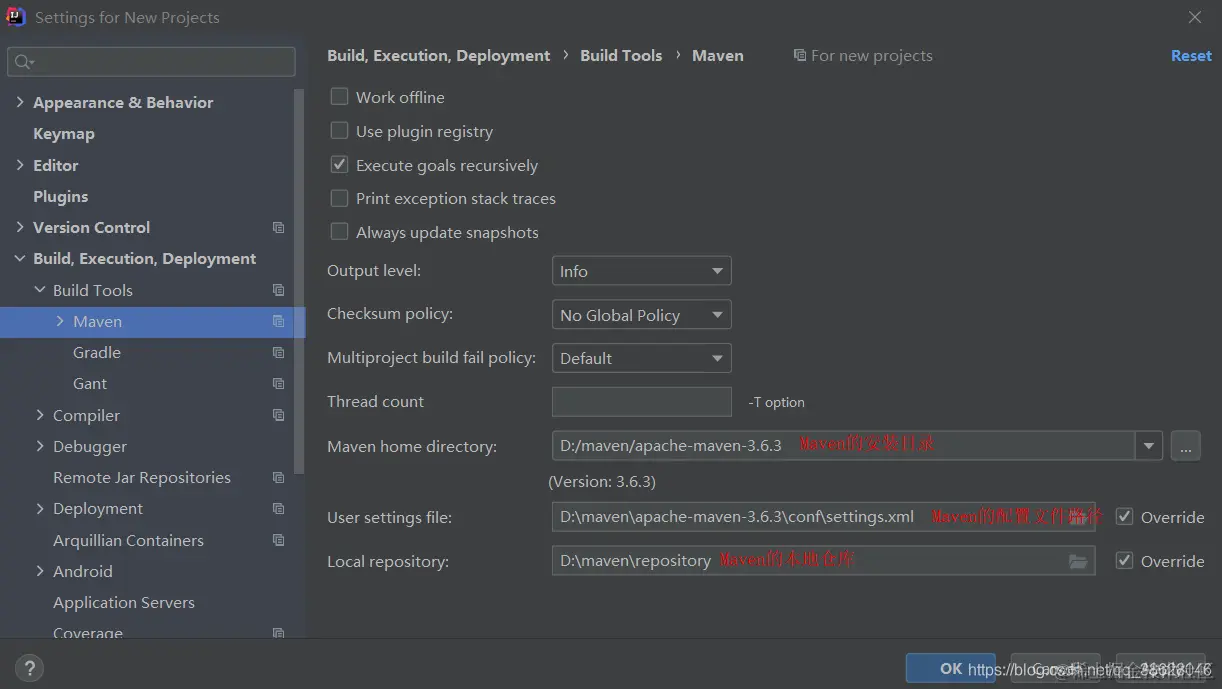This screenshot has height=689, width=1222.
Task: Click the User settings file field
Action: pos(823,517)
